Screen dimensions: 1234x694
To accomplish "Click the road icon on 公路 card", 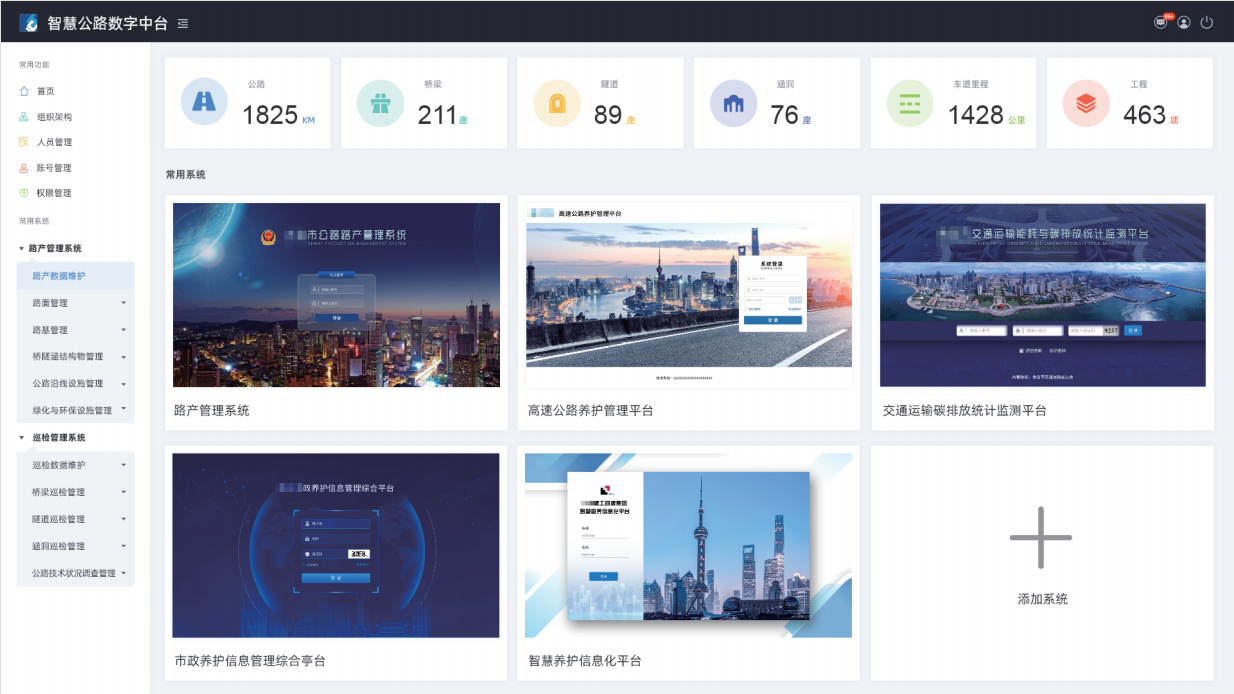I will (x=204, y=103).
